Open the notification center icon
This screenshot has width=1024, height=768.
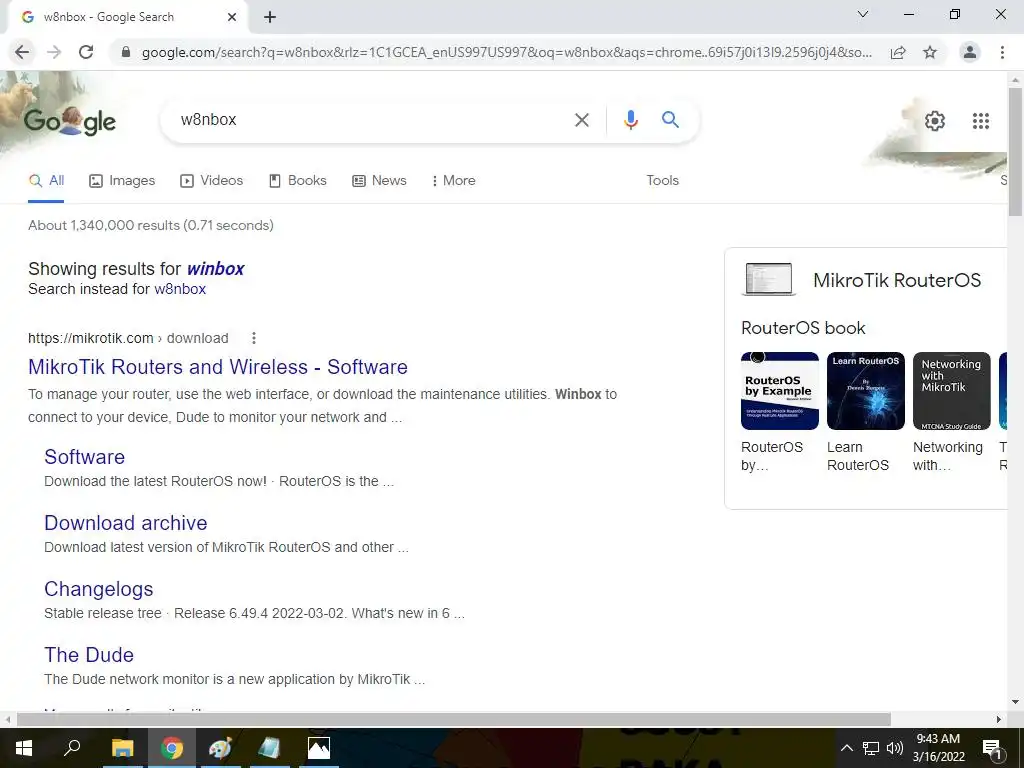(x=992, y=748)
